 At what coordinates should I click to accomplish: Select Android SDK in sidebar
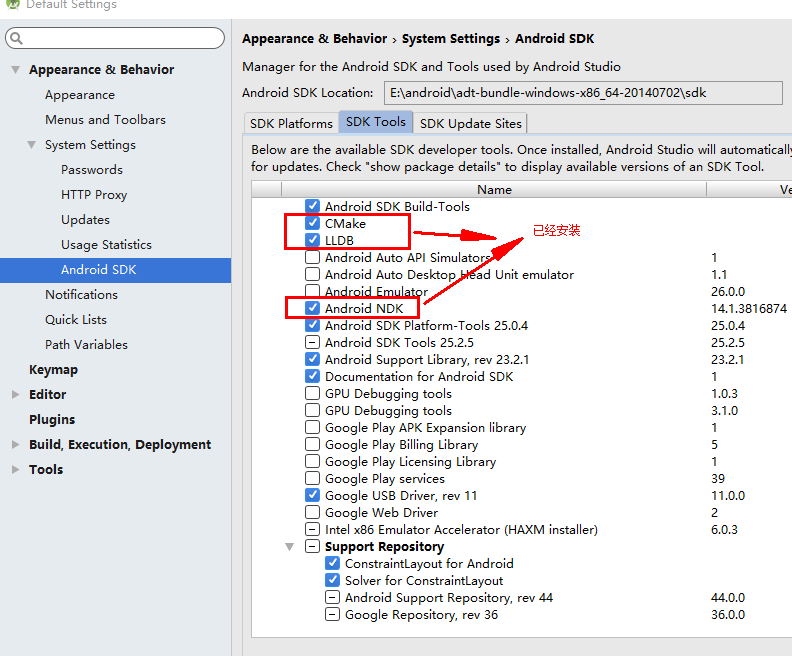click(116, 270)
